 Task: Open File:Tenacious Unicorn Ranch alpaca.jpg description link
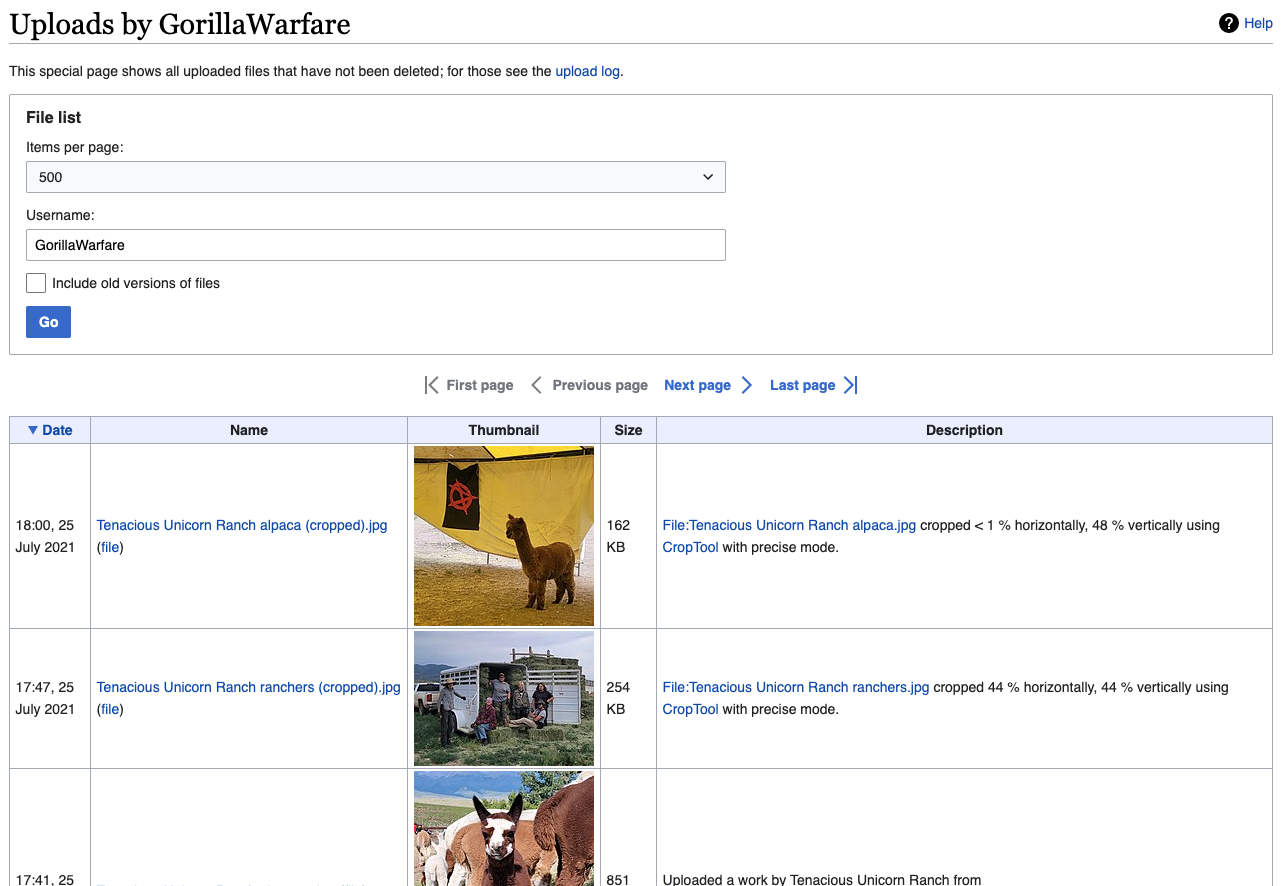[x=789, y=525]
